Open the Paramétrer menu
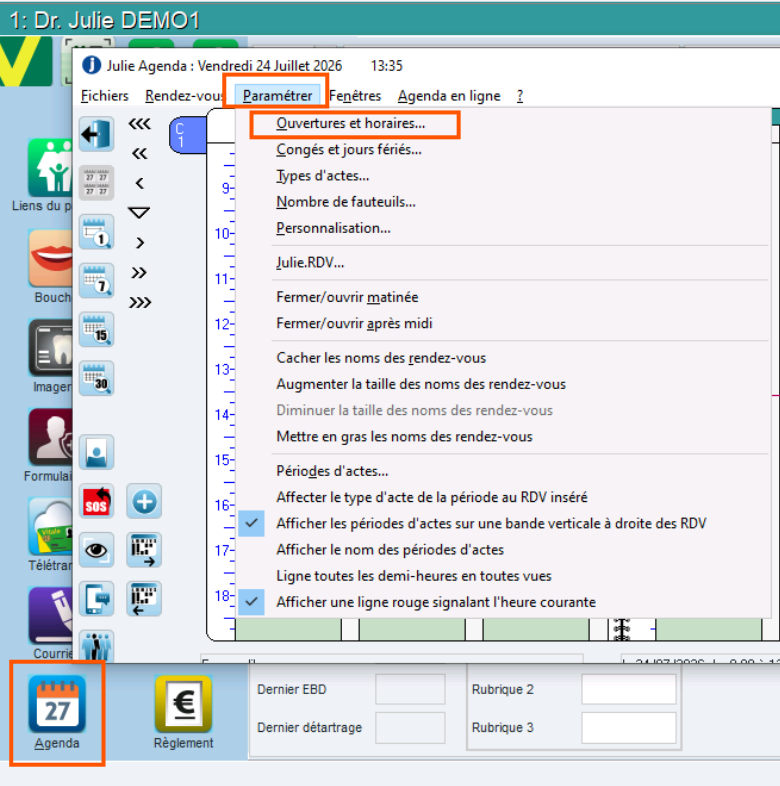 click(x=277, y=95)
